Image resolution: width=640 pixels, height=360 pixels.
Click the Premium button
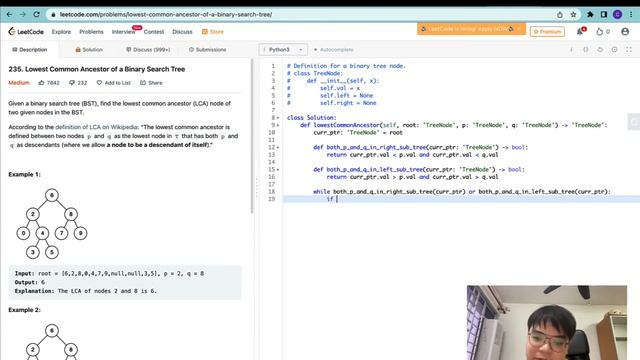click(x=547, y=31)
